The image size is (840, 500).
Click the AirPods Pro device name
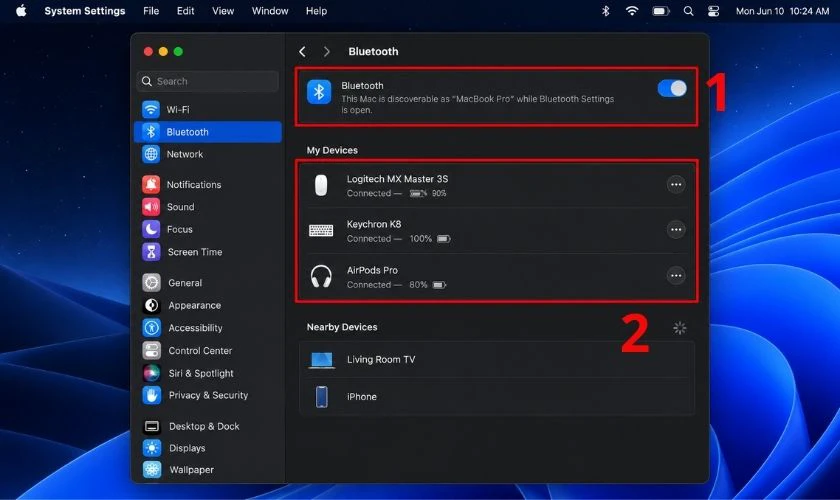coord(372,270)
